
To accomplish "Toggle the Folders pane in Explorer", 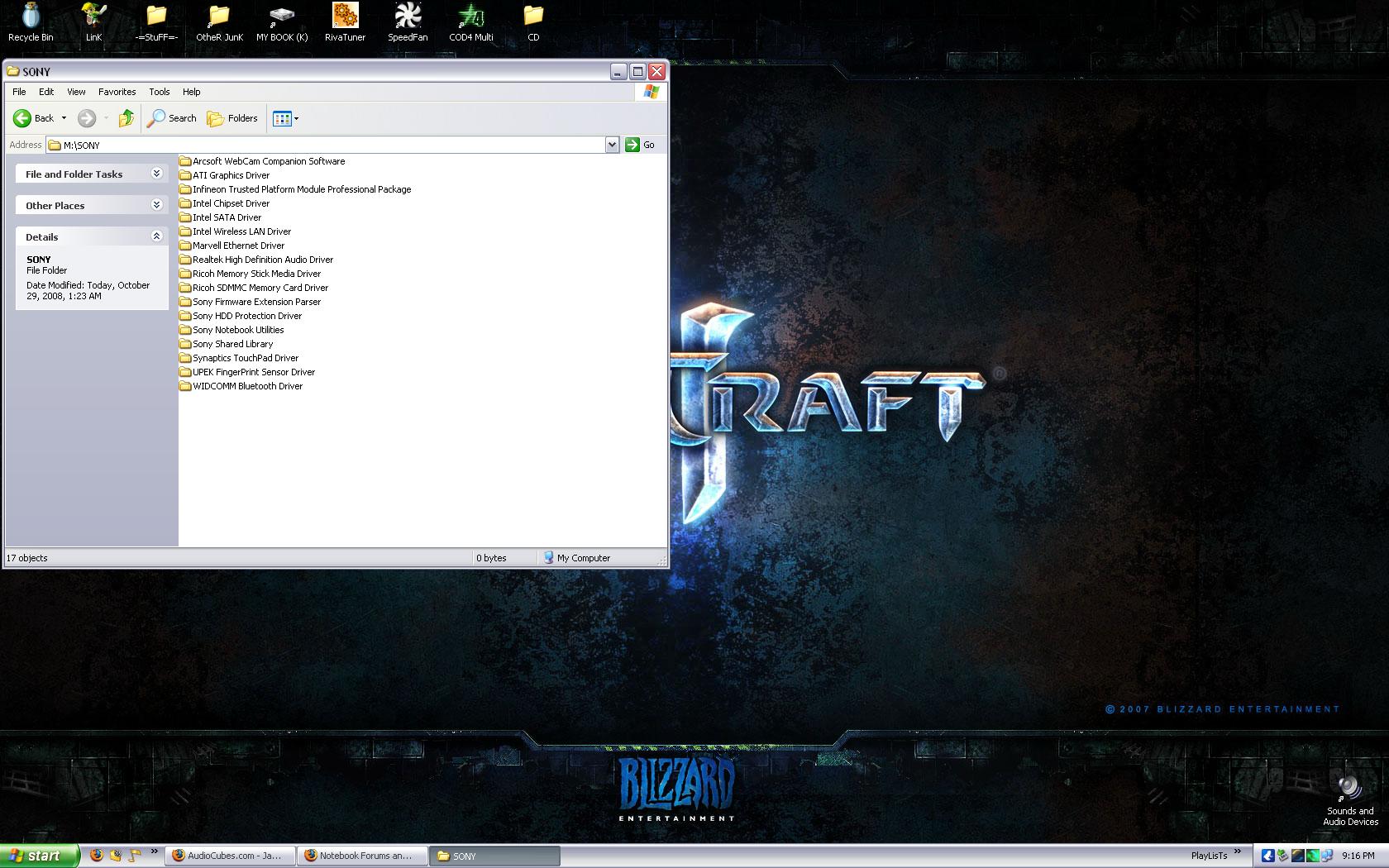I will click(232, 118).
